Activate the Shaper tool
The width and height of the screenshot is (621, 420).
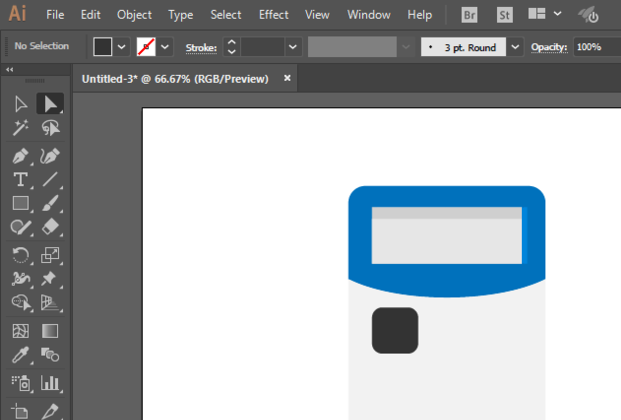[x=21, y=227]
